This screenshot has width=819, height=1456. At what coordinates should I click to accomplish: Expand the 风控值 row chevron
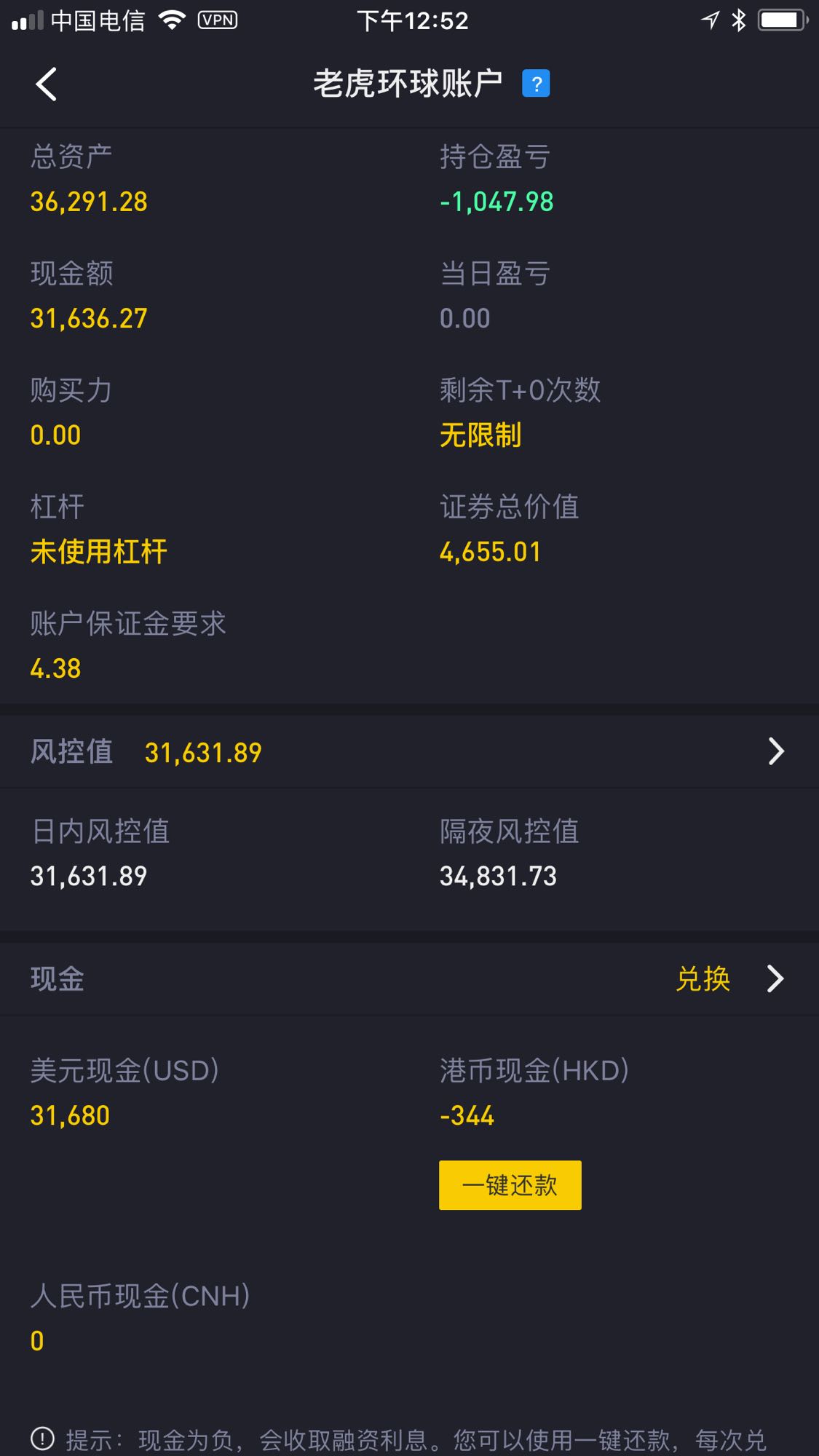(777, 751)
